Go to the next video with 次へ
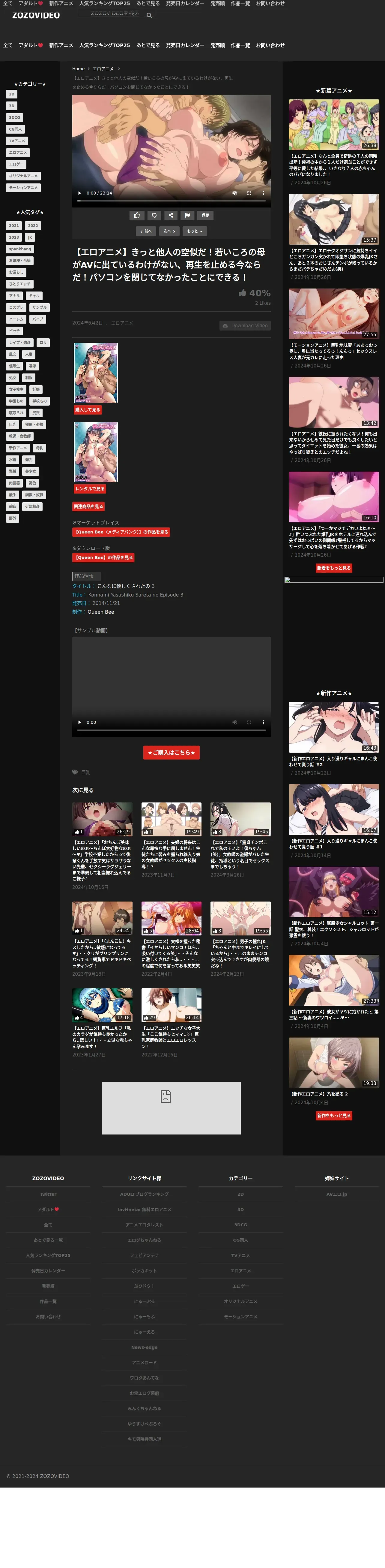The height and width of the screenshot is (1568, 385). click(x=170, y=231)
